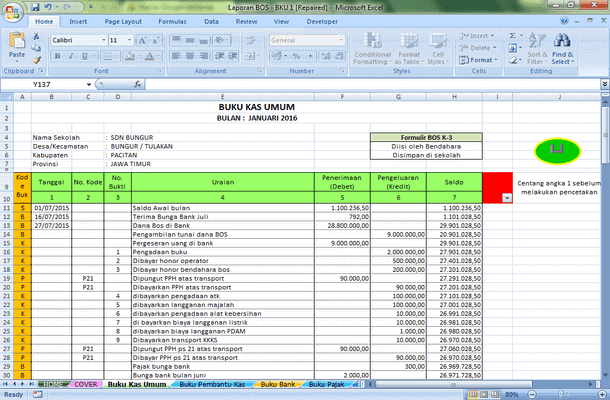This screenshot has width=610, height=400.
Task: Open filter dropdown in red cell
Action: 507,198
